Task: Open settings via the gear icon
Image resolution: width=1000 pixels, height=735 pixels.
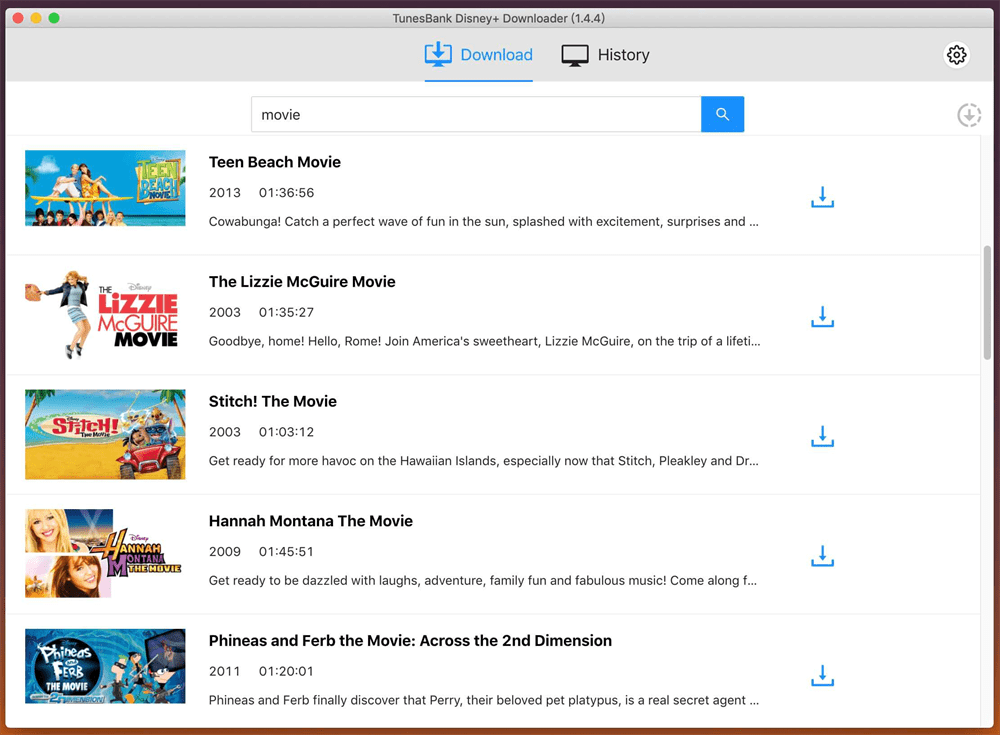Action: [956, 55]
